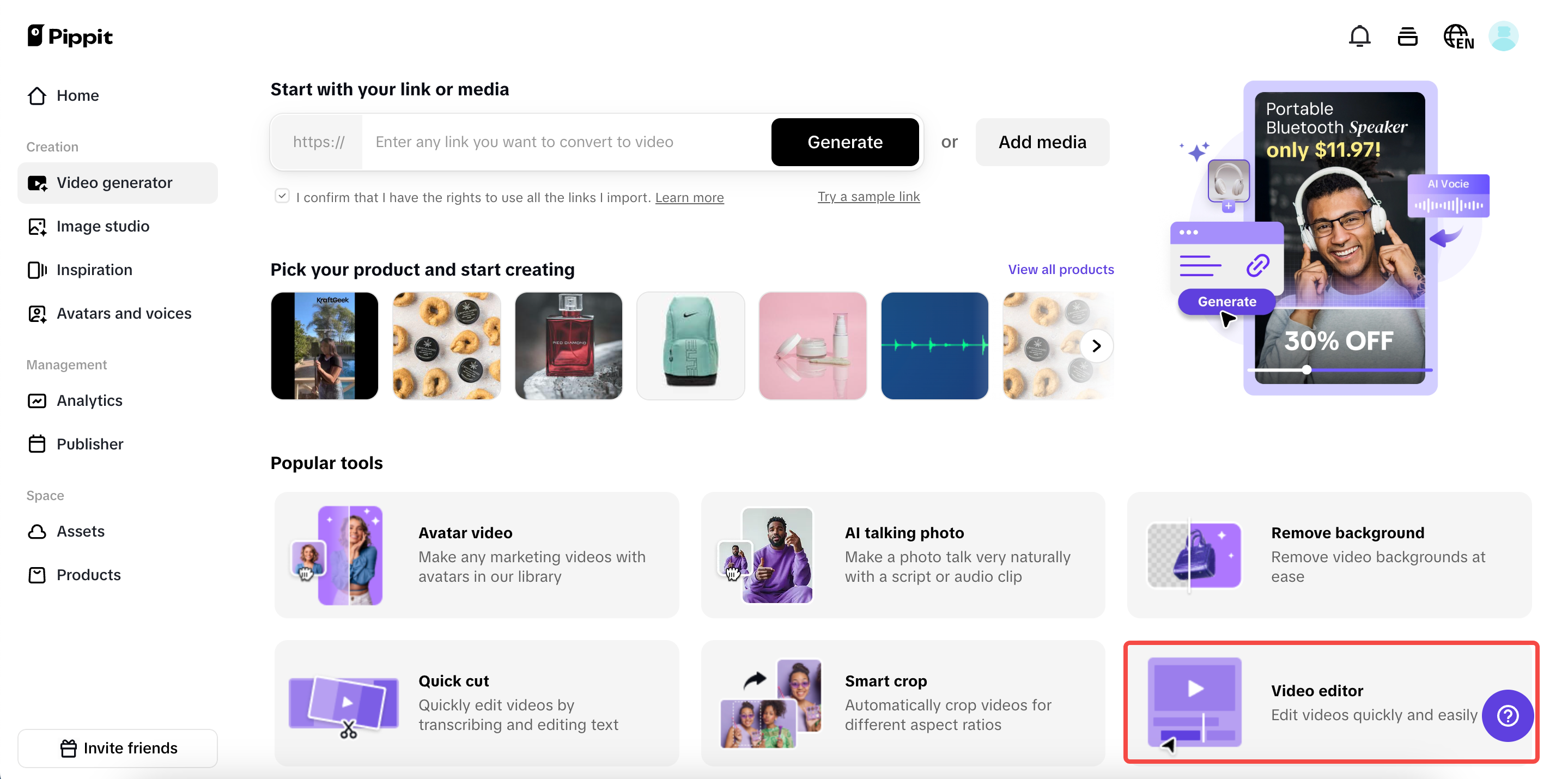
Task: Open the Publisher panel
Action: 89,443
